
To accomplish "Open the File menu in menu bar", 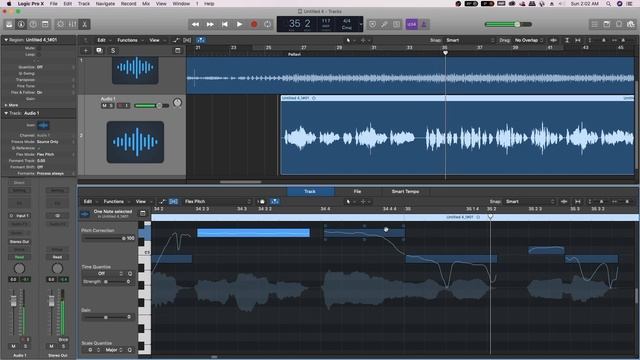I will [x=53, y=4].
